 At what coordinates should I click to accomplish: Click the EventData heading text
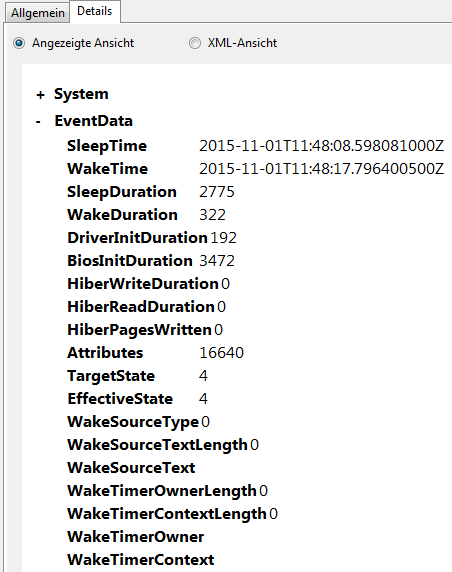pos(93,121)
